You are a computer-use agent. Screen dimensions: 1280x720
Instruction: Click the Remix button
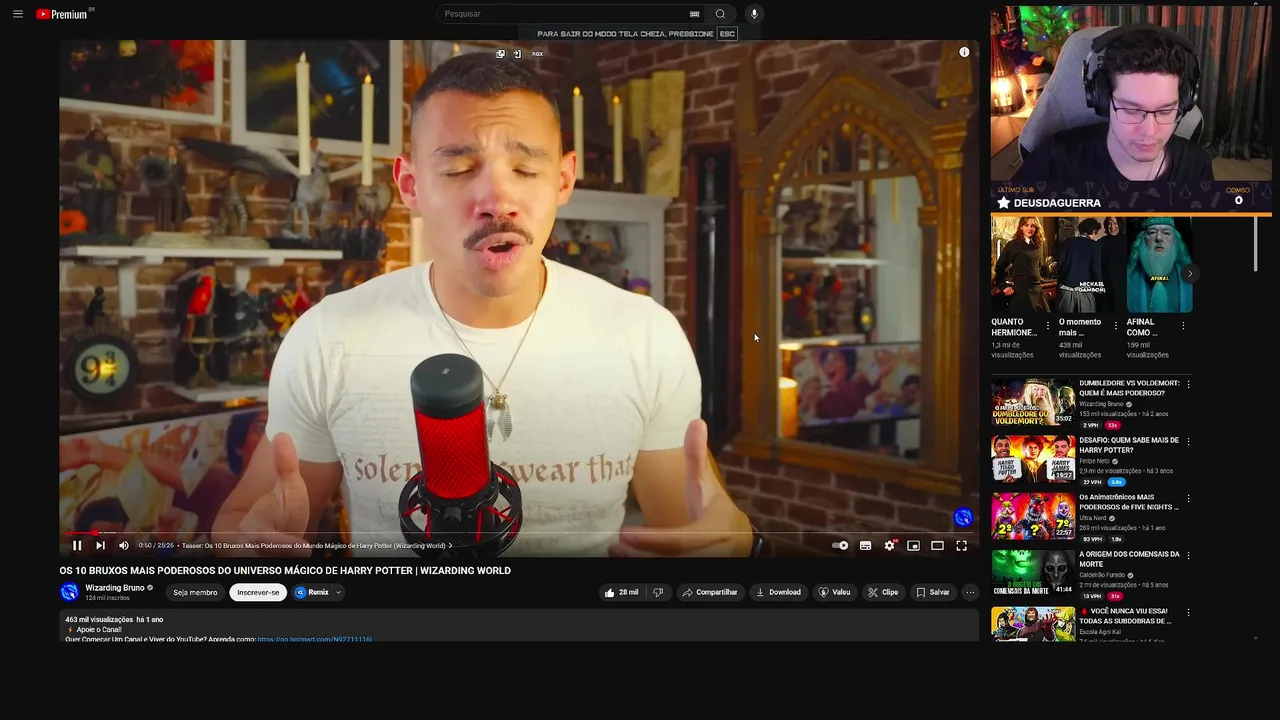point(311,592)
